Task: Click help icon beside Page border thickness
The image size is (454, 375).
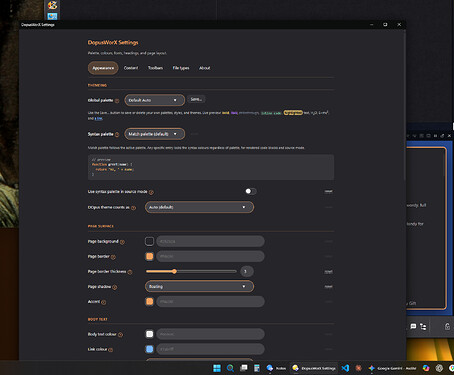Action: pos(130,272)
